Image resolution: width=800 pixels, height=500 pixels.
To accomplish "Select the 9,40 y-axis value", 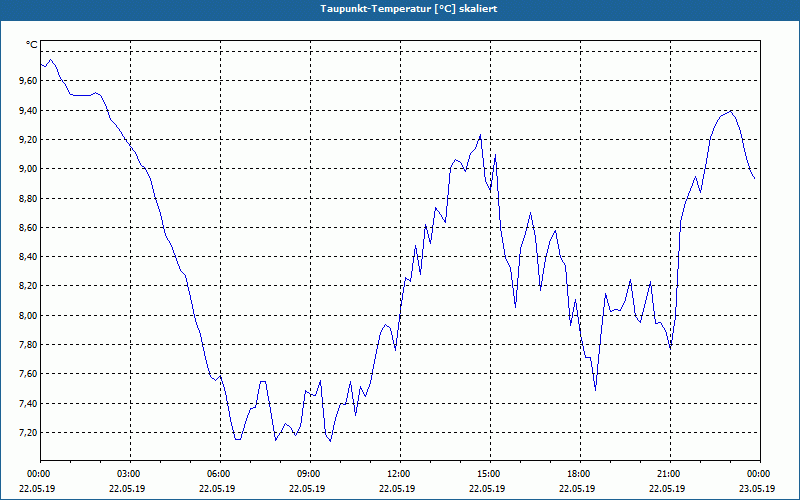I will pos(28,110).
